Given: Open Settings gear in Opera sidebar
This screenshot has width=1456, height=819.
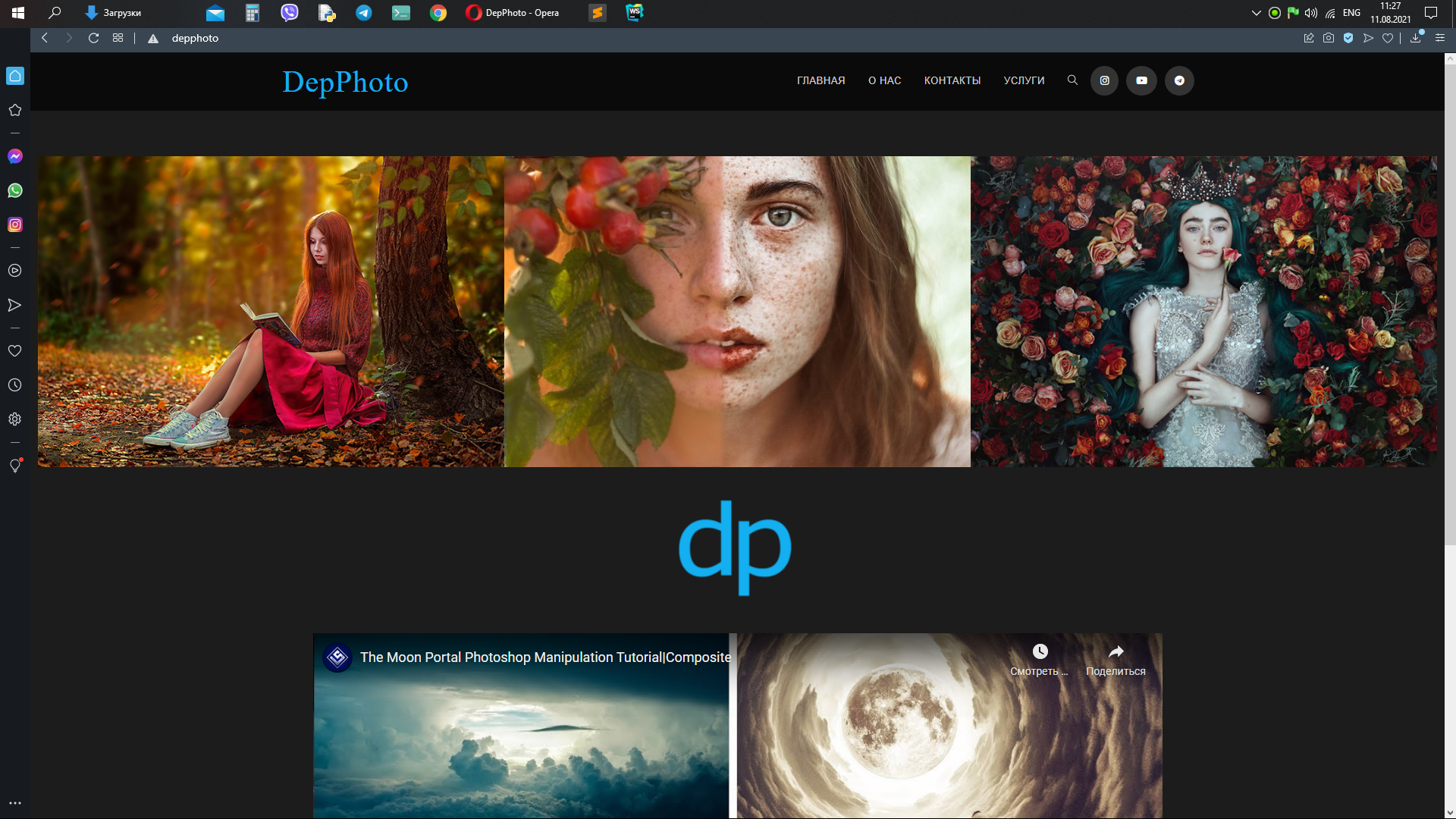Looking at the screenshot, I should click(15, 419).
